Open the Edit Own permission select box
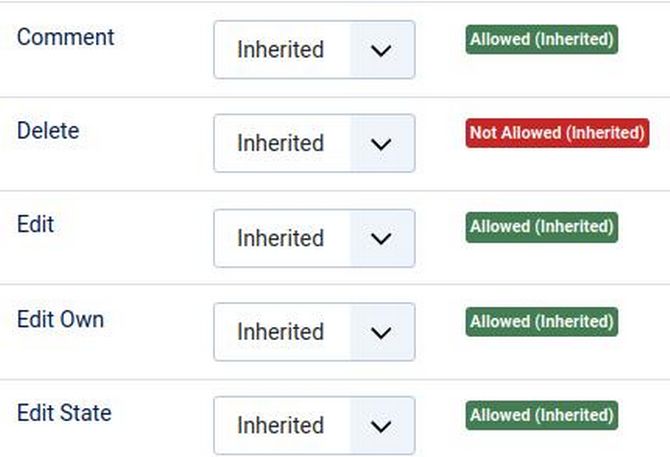 click(282, 332)
